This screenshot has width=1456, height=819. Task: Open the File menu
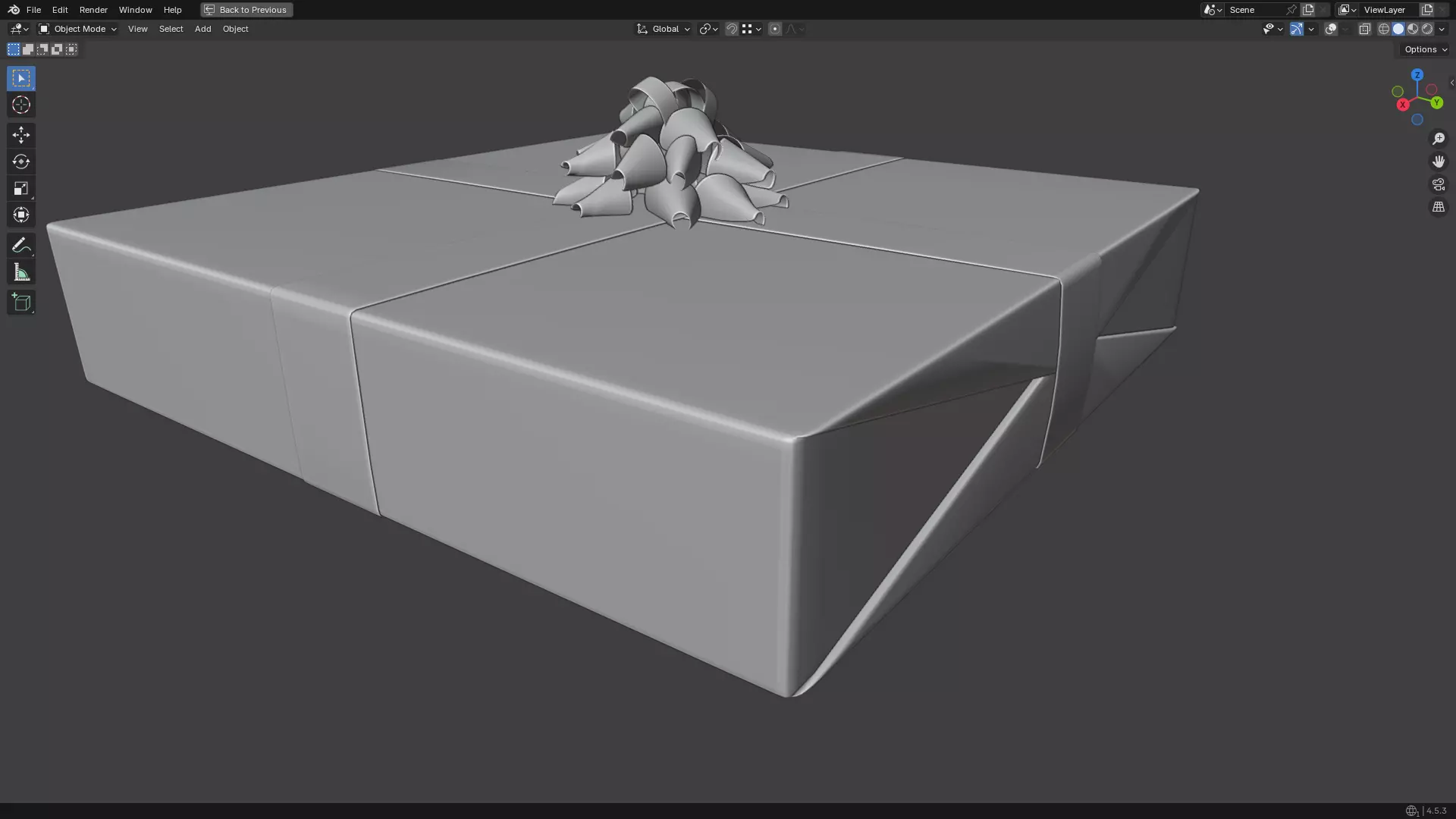[33, 10]
